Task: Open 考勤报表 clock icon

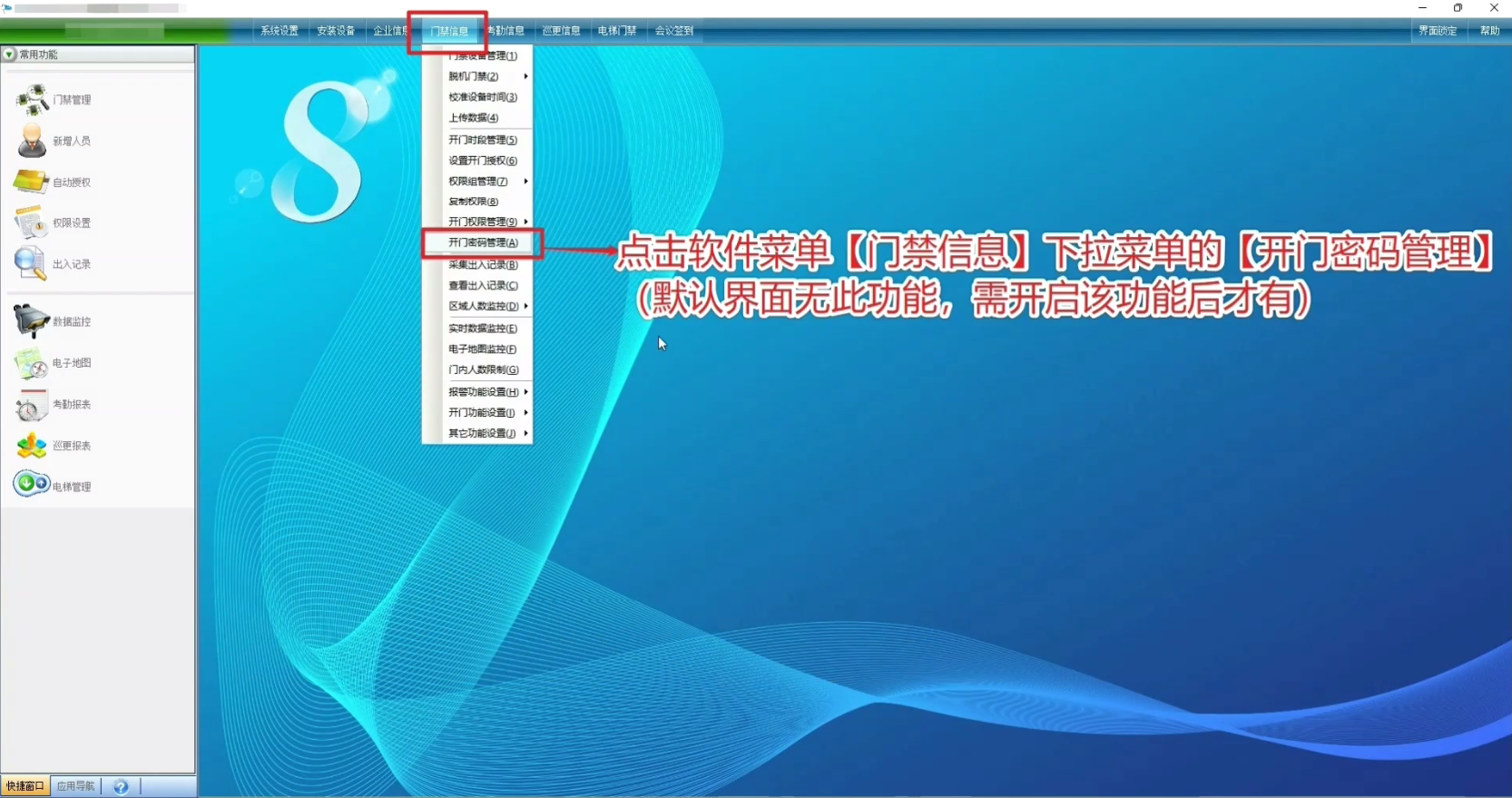Action: (x=31, y=405)
